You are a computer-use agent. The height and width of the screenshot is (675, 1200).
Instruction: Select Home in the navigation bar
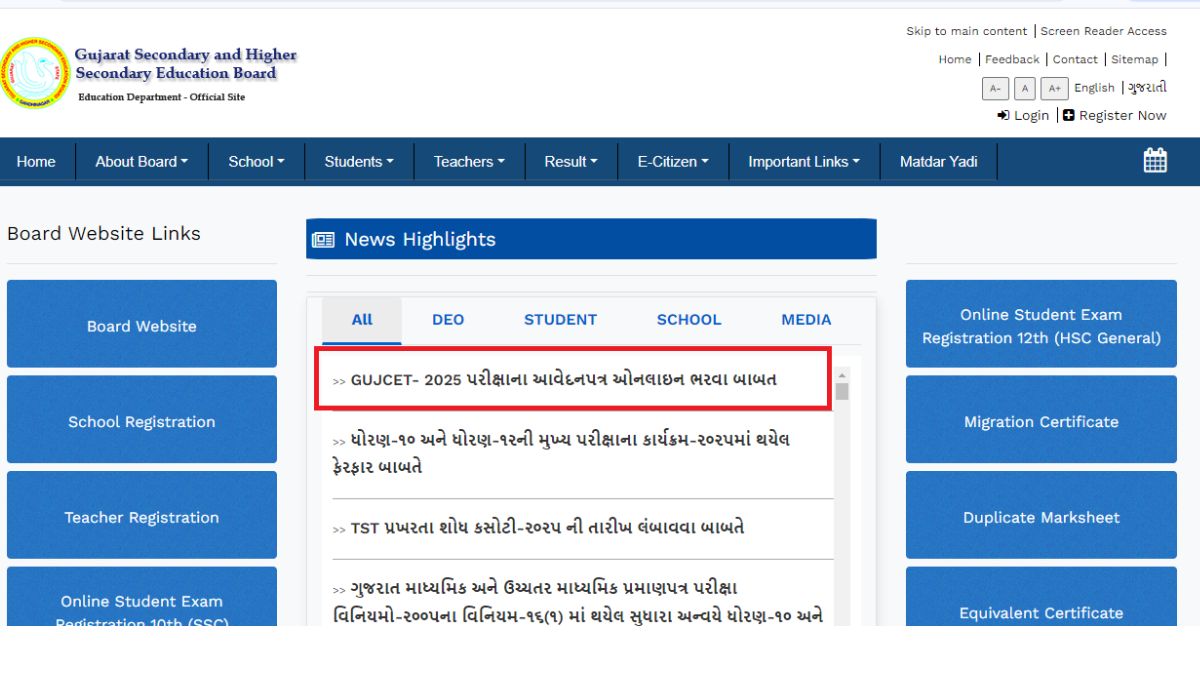tap(37, 161)
